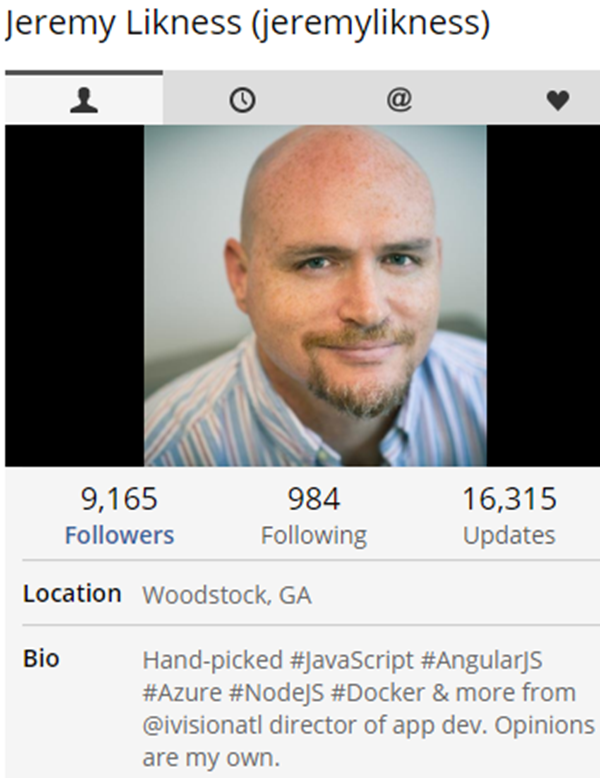Click the Following label

pyautogui.click(x=314, y=536)
